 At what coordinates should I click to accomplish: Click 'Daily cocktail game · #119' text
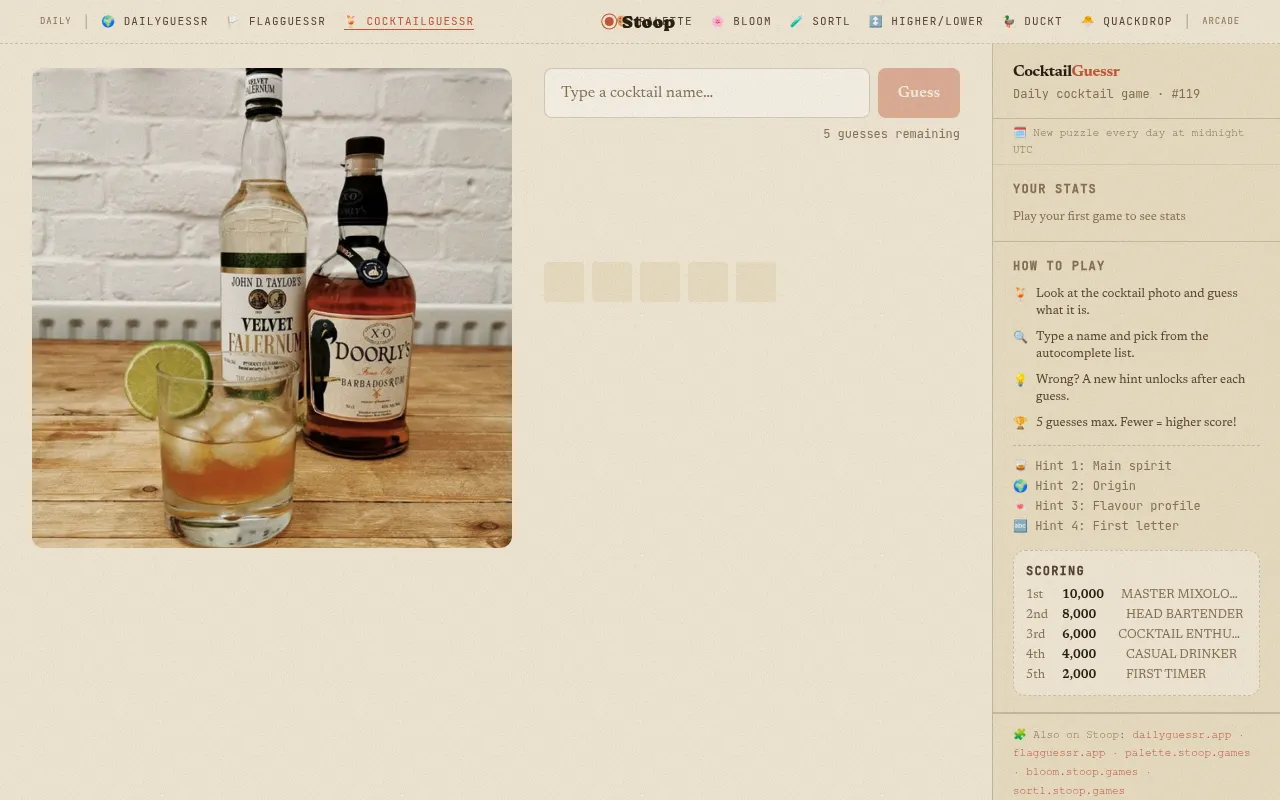click(x=1106, y=94)
